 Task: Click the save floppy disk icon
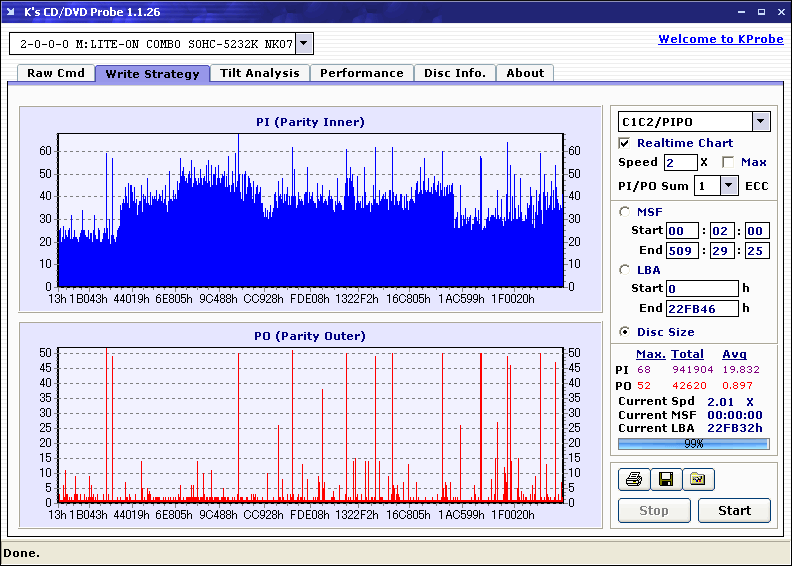pos(665,480)
